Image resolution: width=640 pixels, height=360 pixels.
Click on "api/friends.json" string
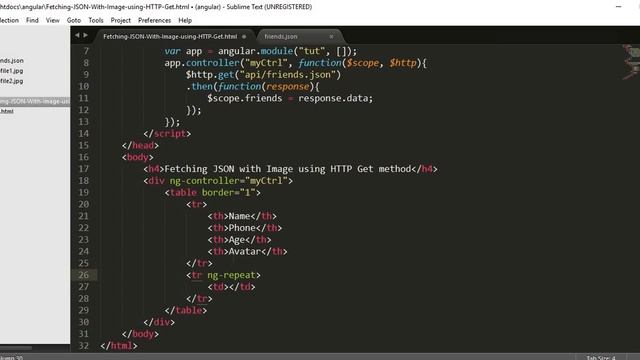[x=287, y=75]
